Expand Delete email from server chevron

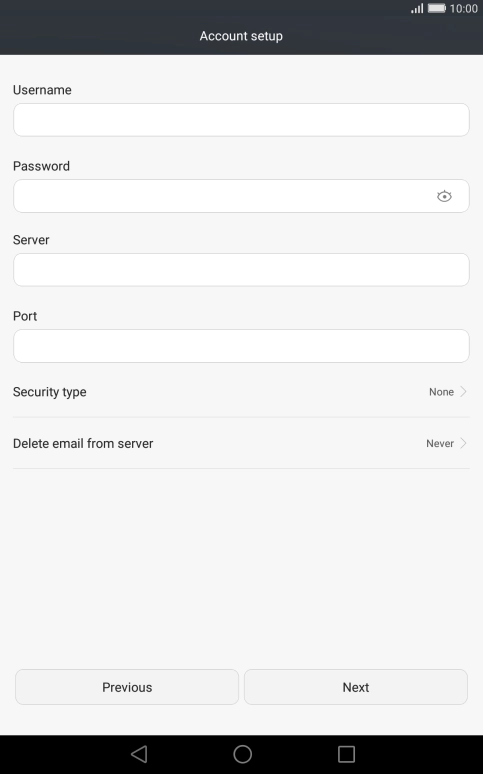tap(463, 443)
